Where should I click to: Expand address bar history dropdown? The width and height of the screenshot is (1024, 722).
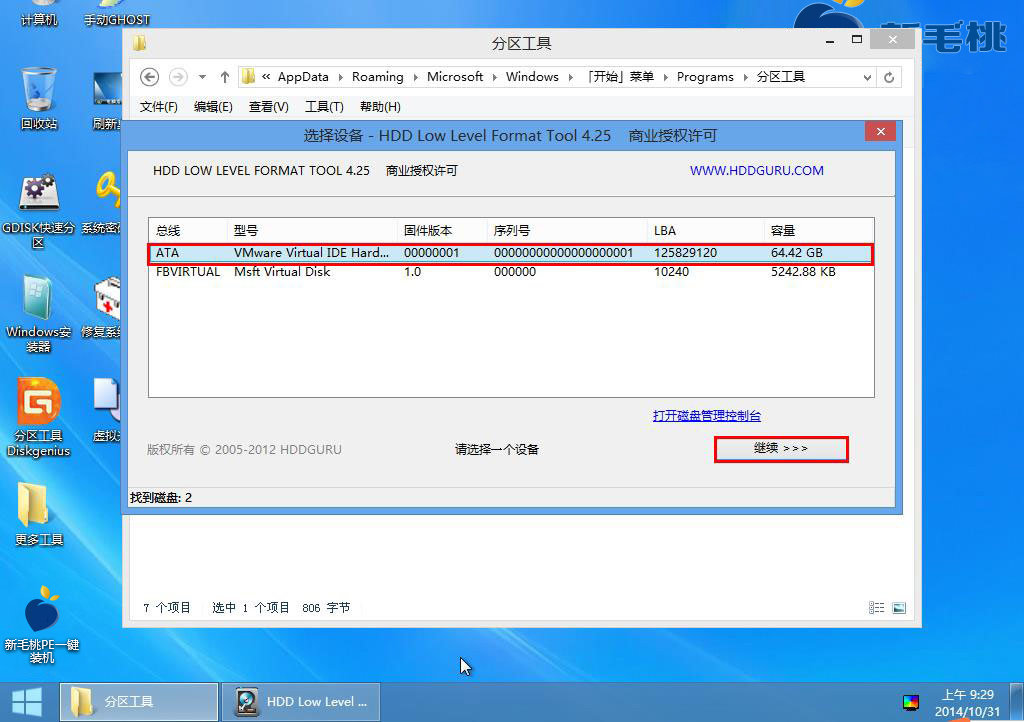(x=867, y=78)
